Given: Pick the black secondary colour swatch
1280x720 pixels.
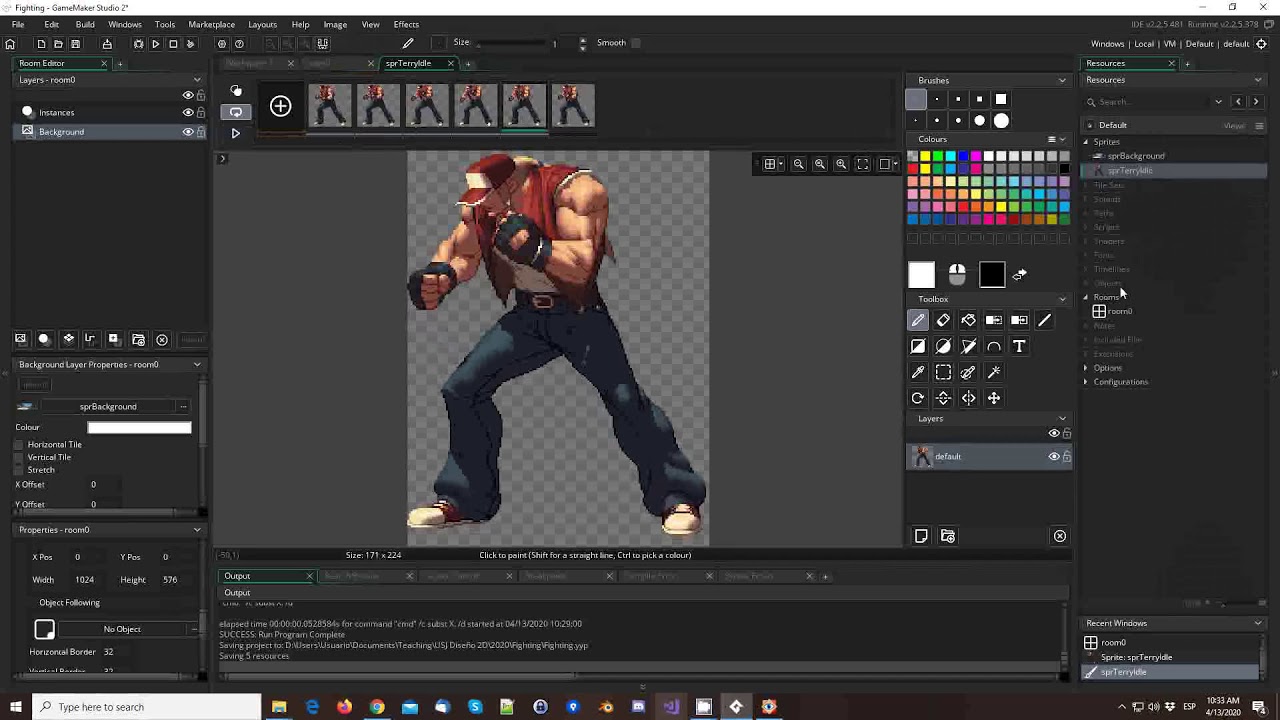Looking at the screenshot, I should pyautogui.click(x=992, y=274).
